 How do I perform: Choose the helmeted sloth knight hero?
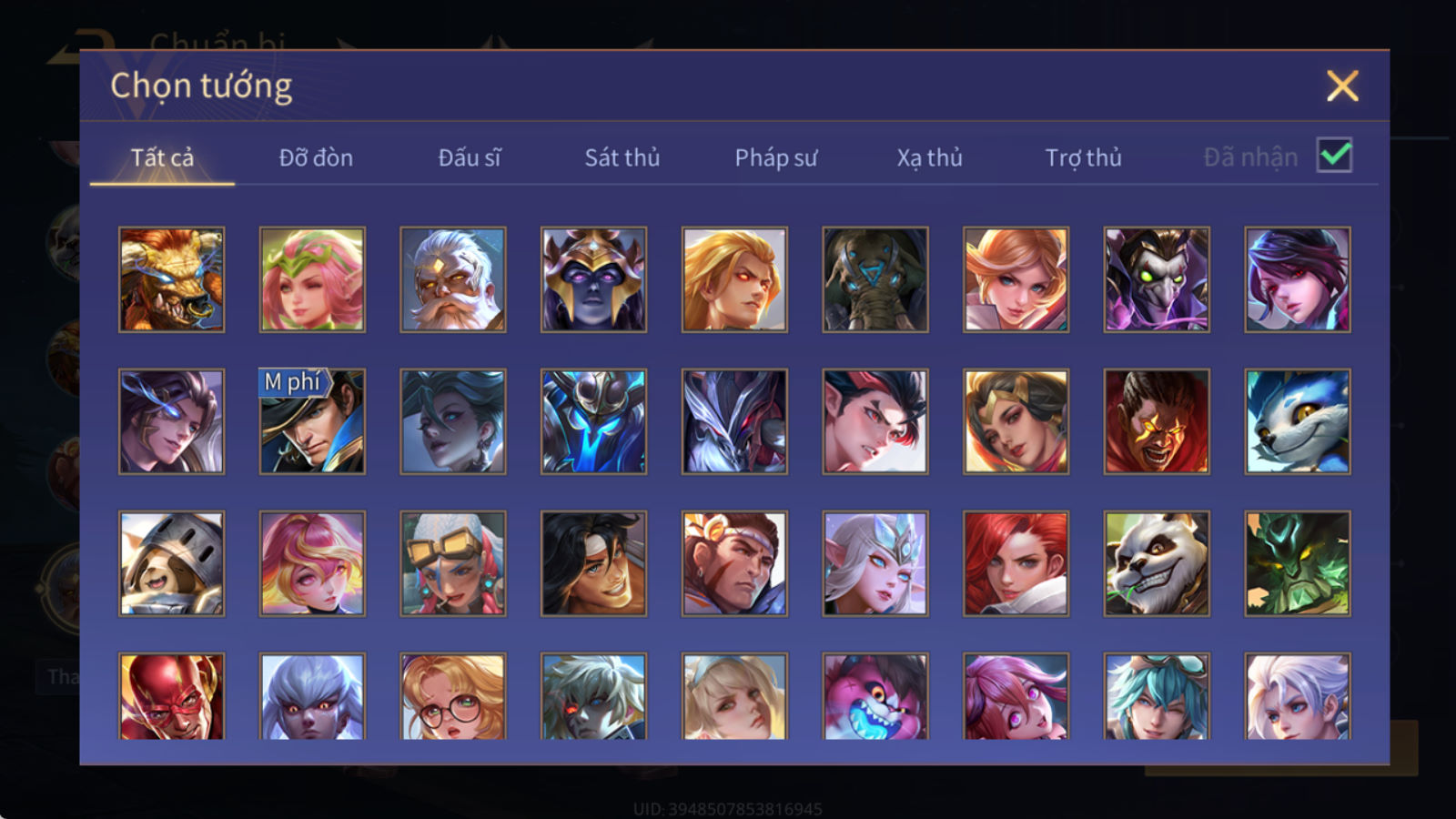[x=171, y=563]
